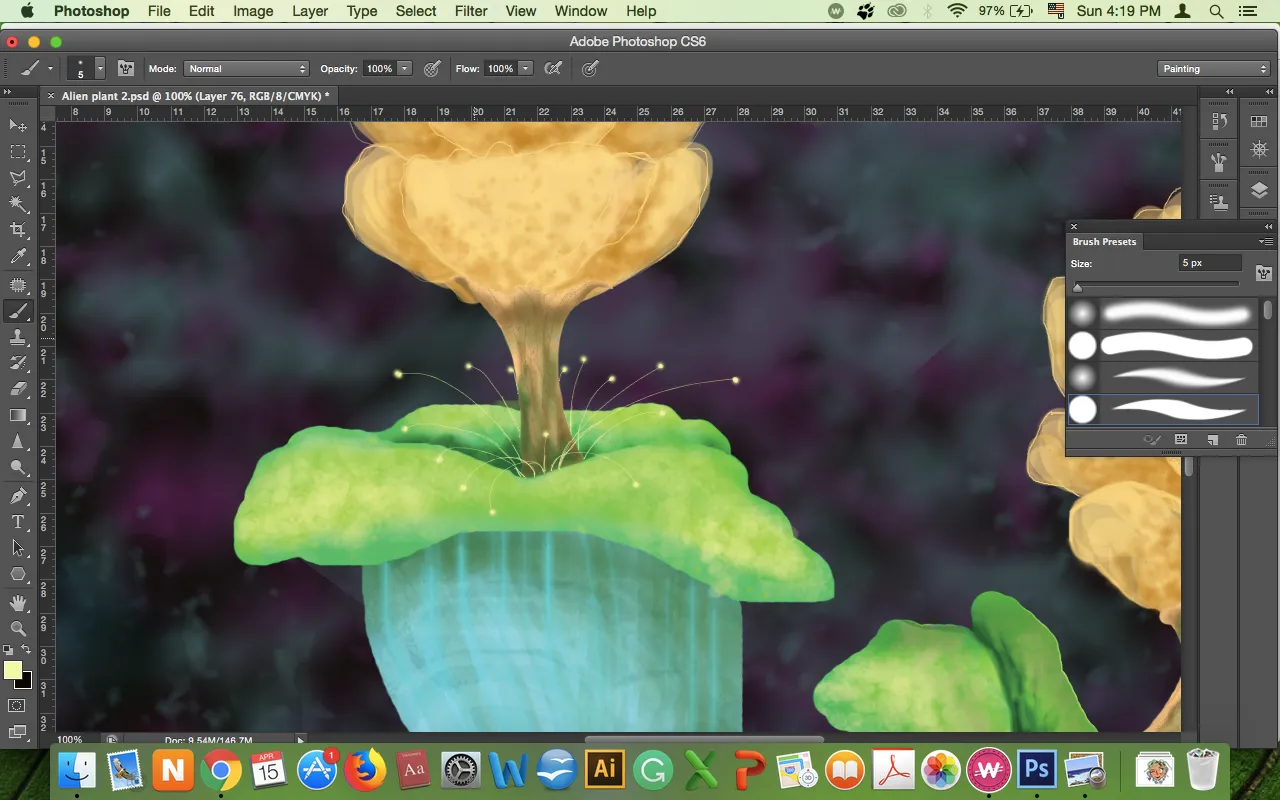The height and width of the screenshot is (800, 1280).
Task: Open the Opacity slider arrow
Action: (x=404, y=68)
